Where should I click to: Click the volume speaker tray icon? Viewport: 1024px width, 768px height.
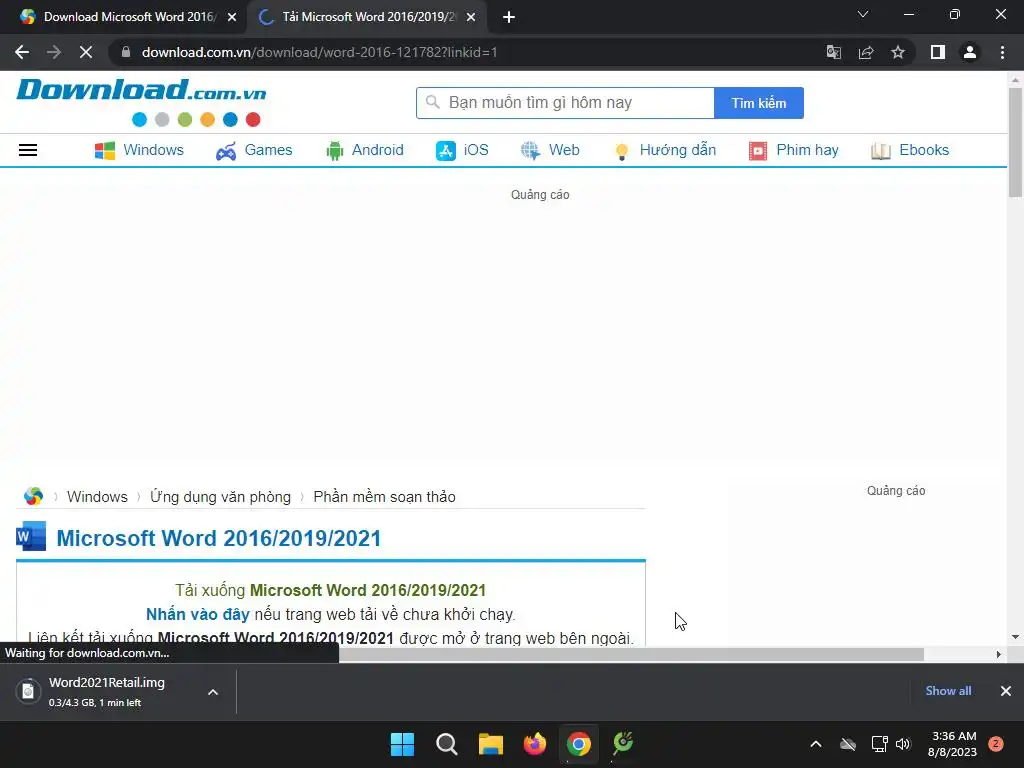click(903, 744)
